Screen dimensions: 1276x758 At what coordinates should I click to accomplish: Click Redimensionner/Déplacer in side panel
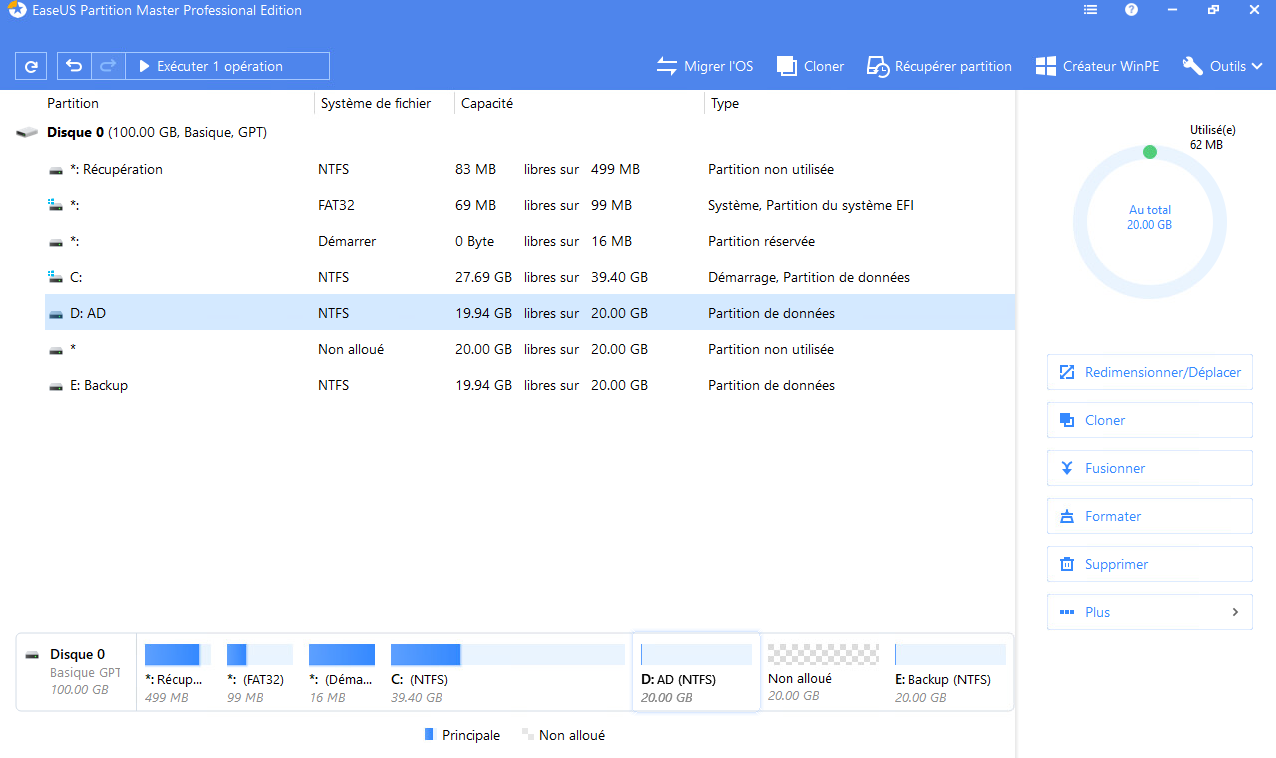(1150, 372)
